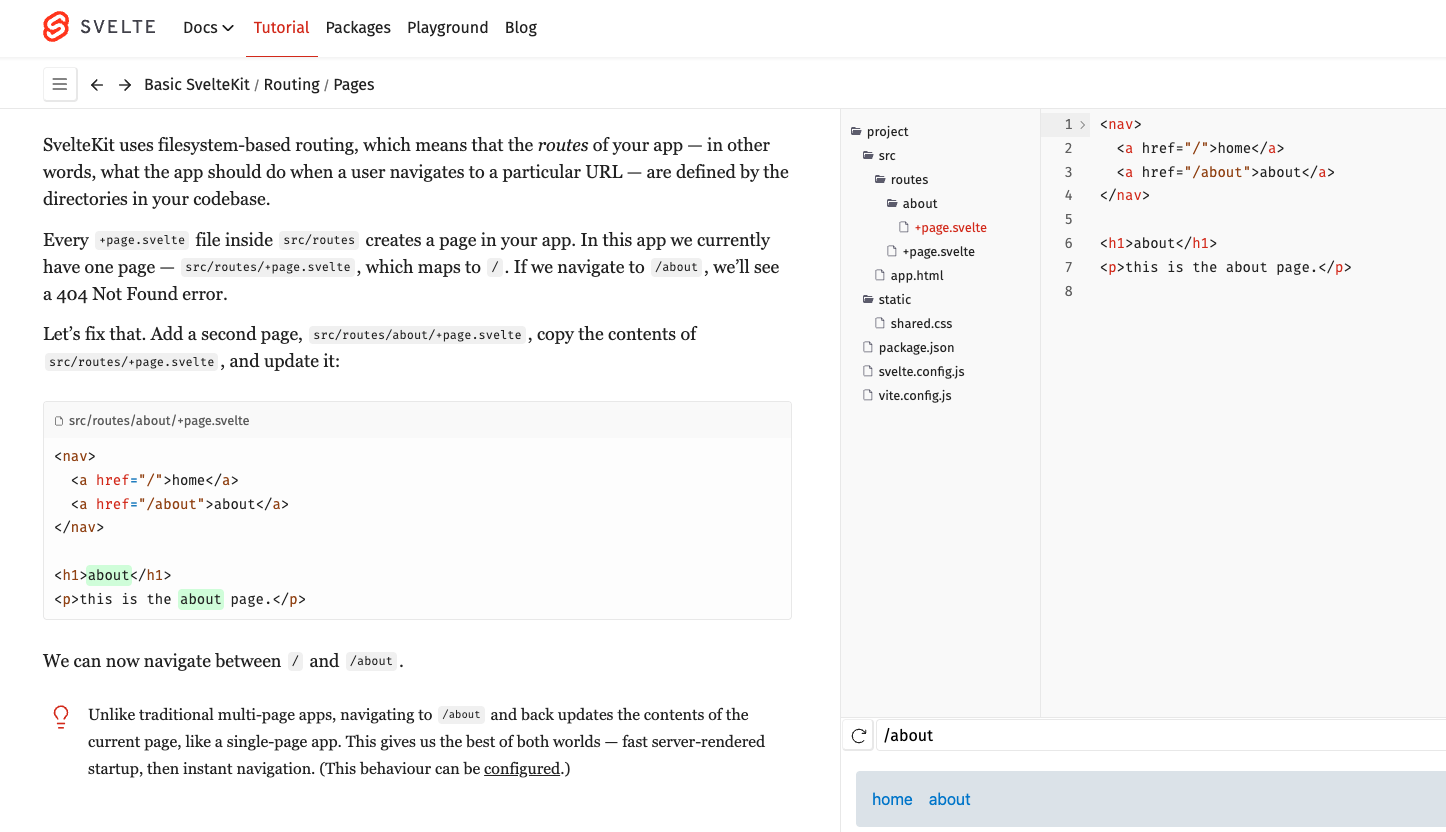
Task: Select vite.config.js in file tree
Action: tap(914, 395)
